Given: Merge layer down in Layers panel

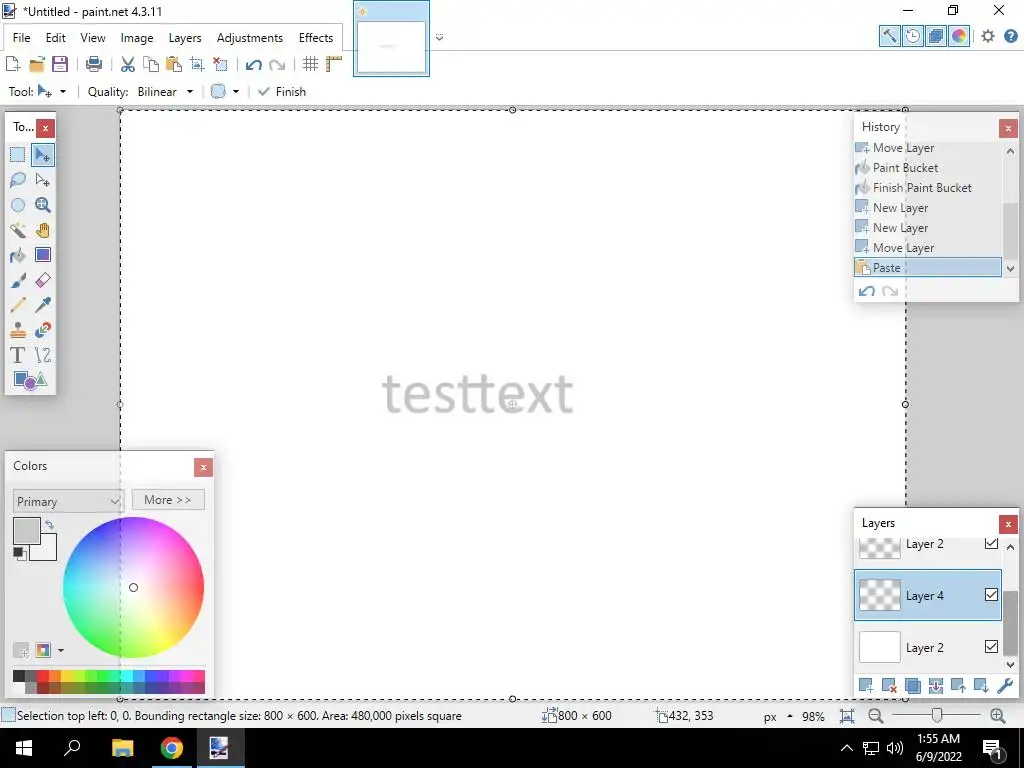Looking at the screenshot, I should (935, 686).
